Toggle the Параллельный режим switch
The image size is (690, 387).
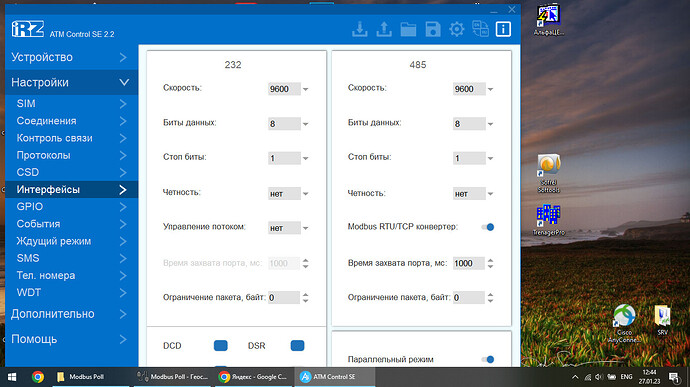pos(488,359)
